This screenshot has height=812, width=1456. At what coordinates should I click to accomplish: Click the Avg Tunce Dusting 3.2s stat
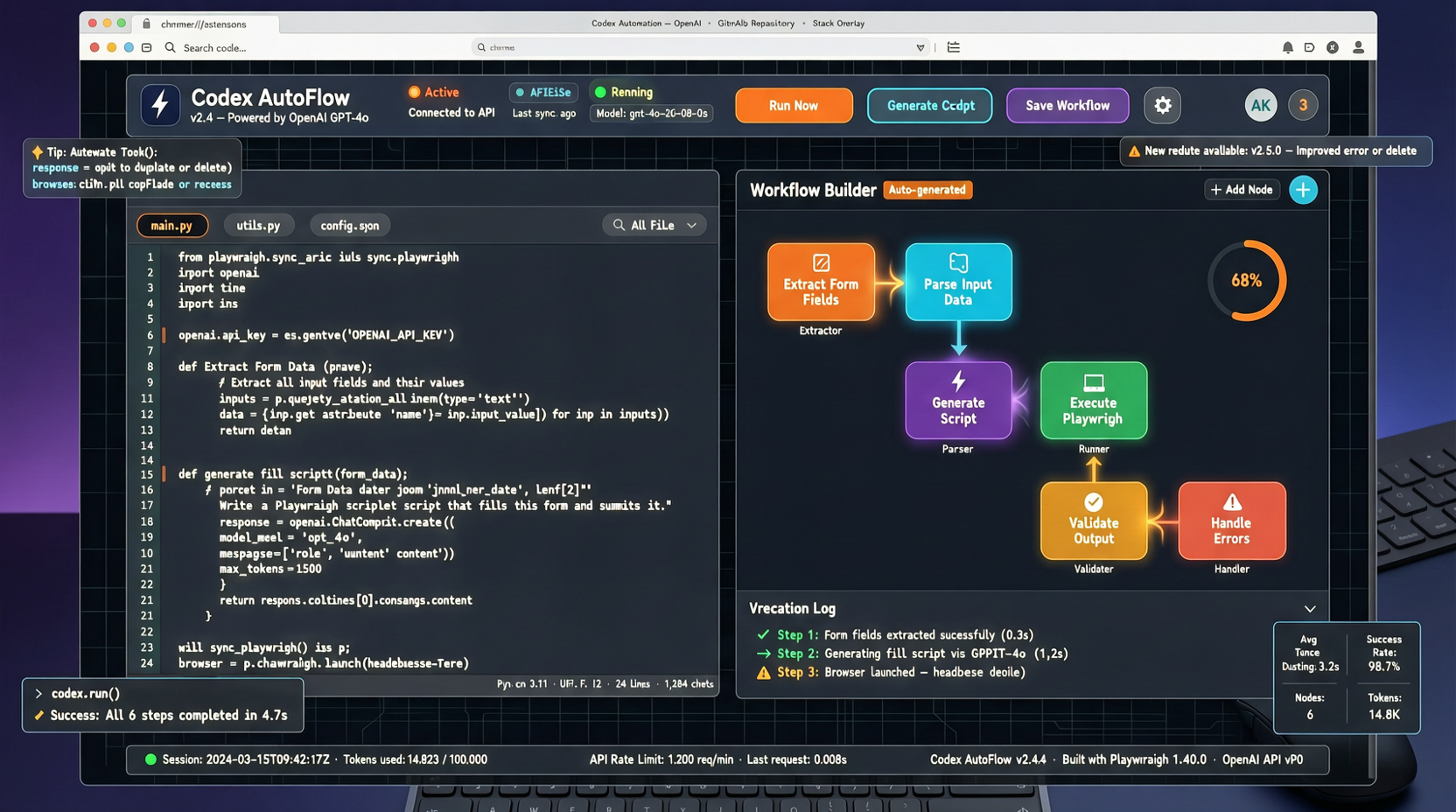pyautogui.click(x=1309, y=654)
